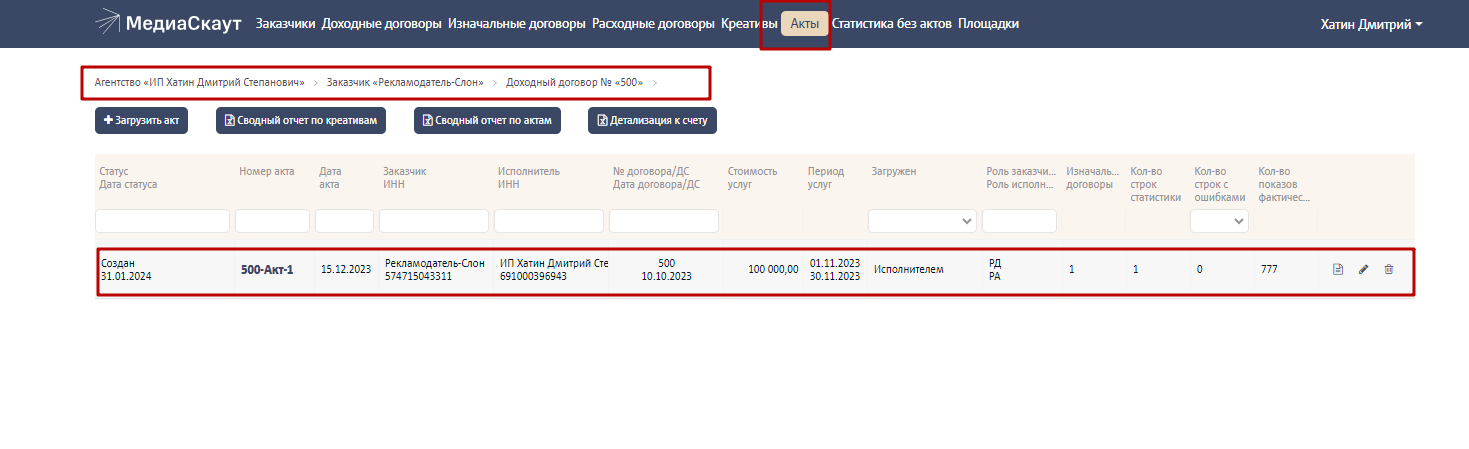Open the document view icon for 500-Акт-1
The height and width of the screenshot is (449, 1469).
1338,269
